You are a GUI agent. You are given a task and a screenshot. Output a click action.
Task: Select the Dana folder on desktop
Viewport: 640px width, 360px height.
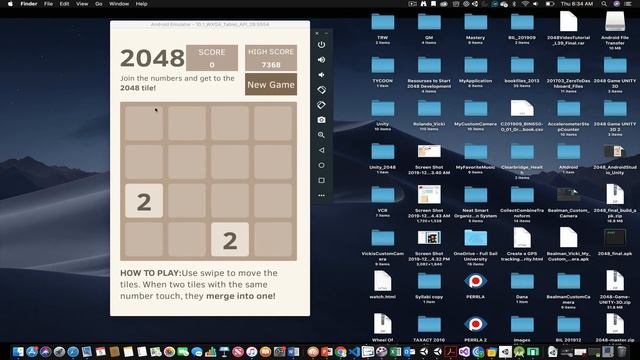(x=522, y=282)
